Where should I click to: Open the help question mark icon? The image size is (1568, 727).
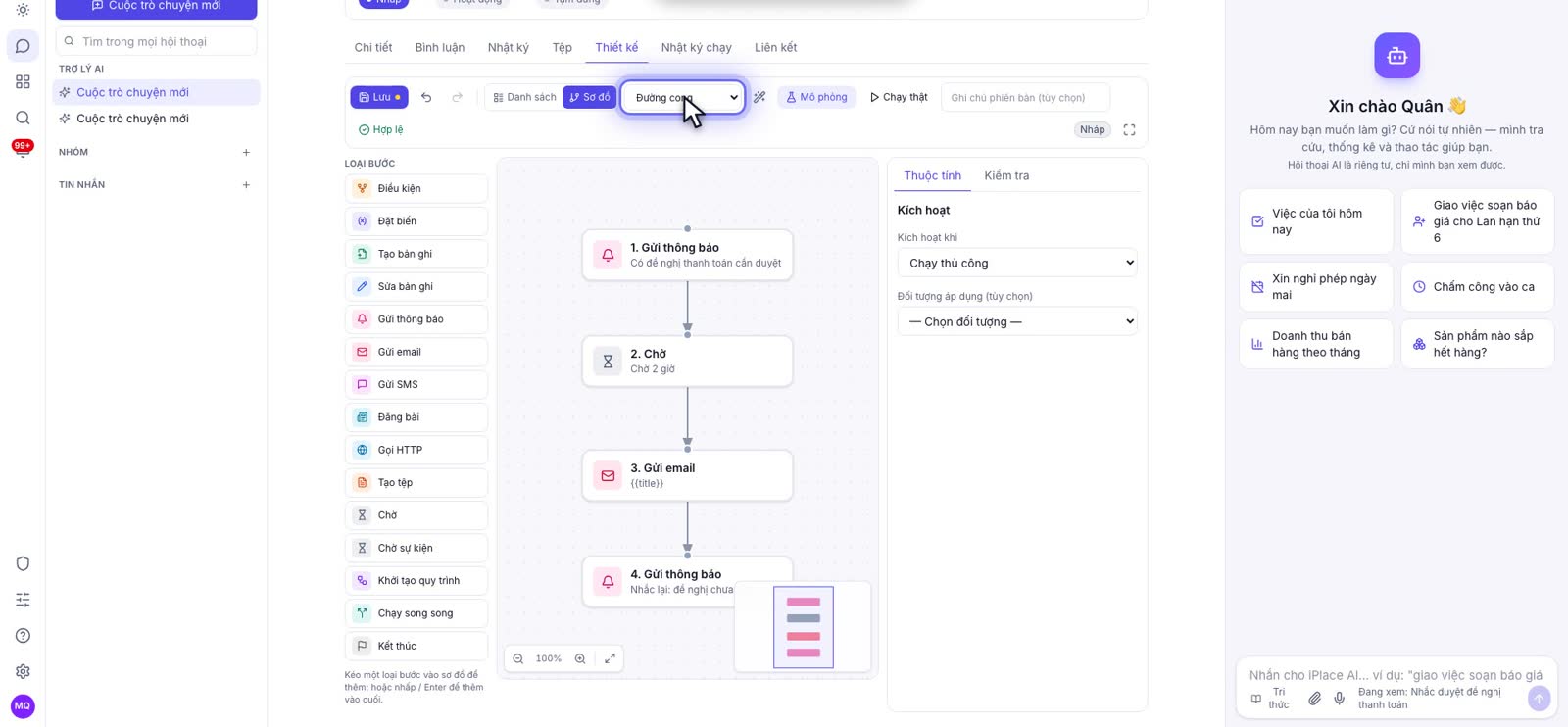click(23, 636)
